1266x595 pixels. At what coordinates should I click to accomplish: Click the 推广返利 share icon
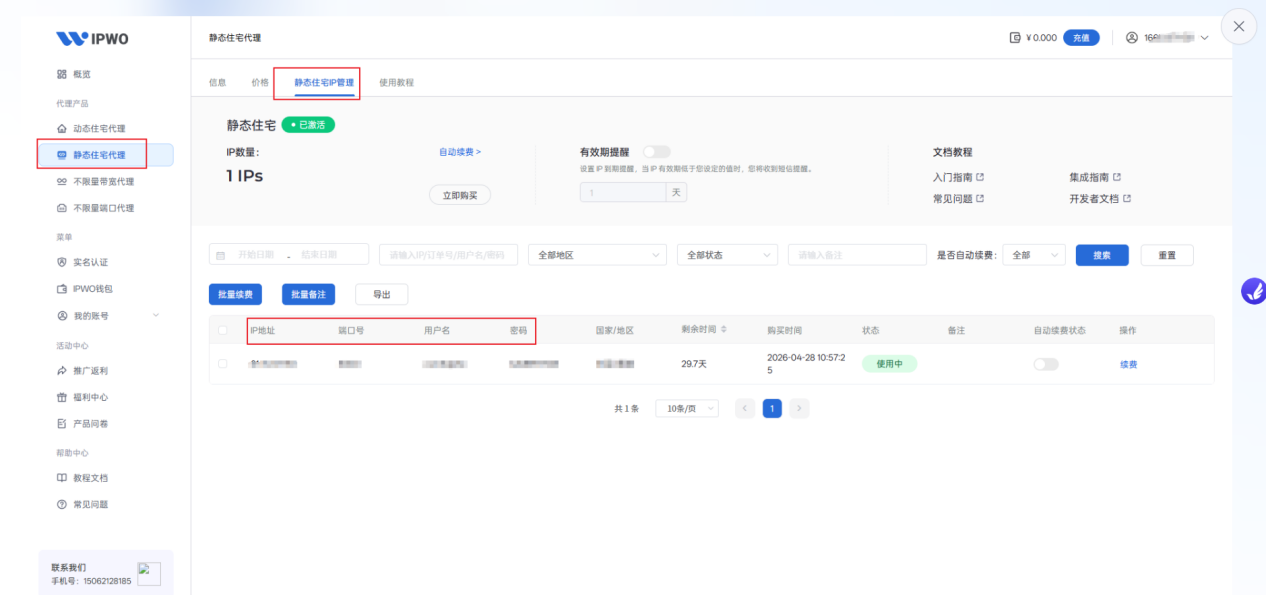click(62, 370)
